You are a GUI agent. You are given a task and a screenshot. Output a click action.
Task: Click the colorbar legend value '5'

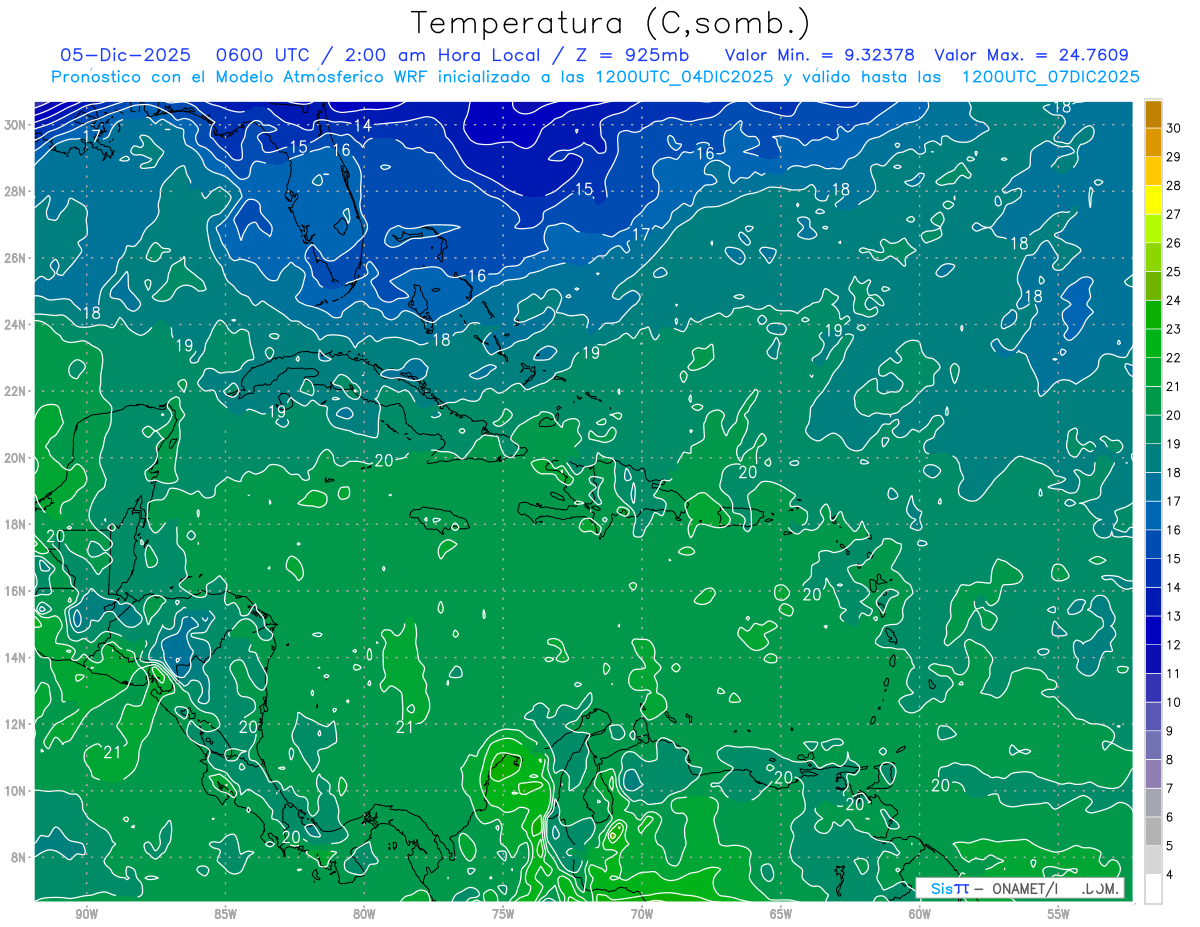[1170, 846]
